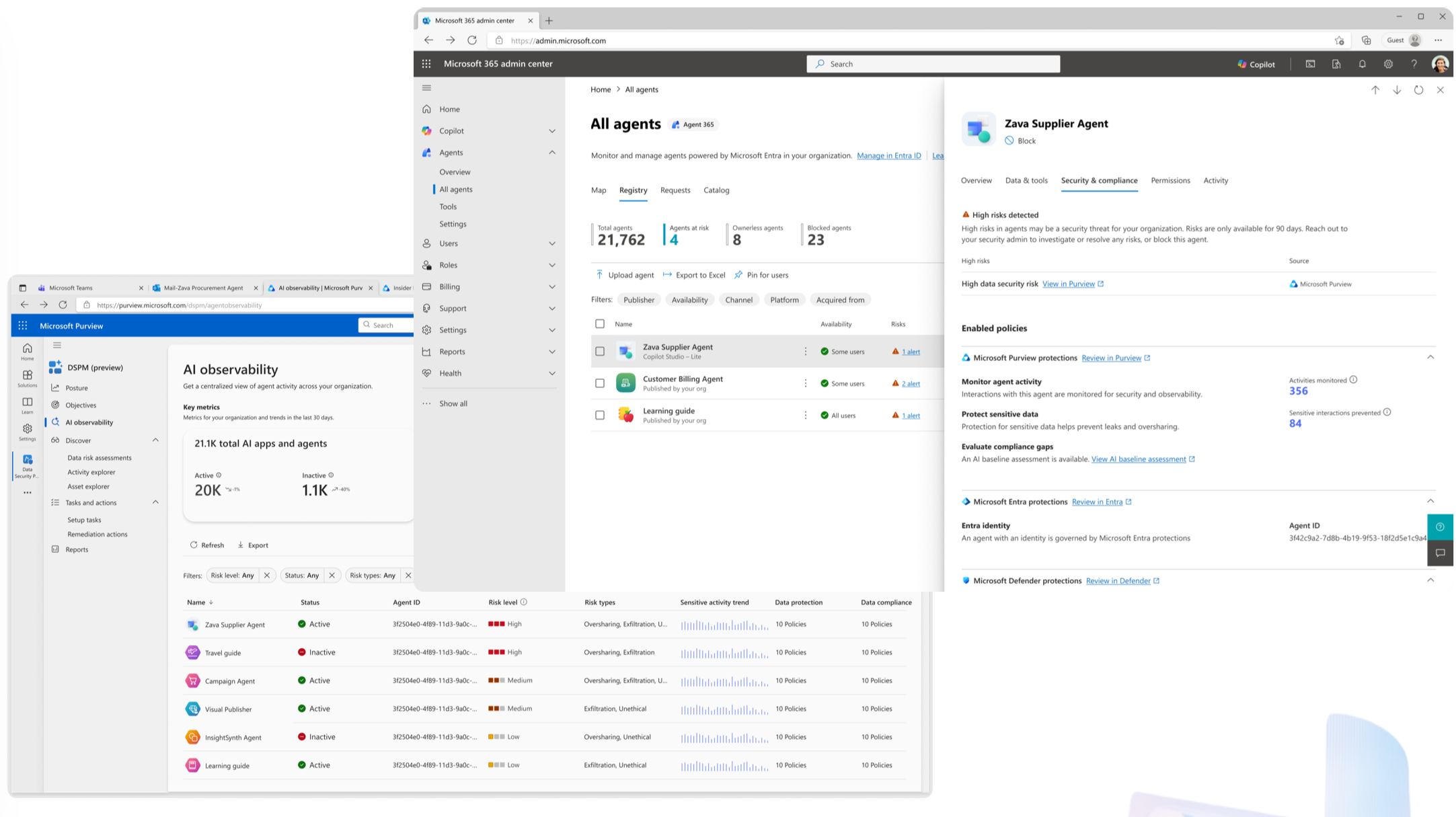The width and height of the screenshot is (1456, 817).
Task: Collapse the admin center navigation menu
Action: (426, 88)
